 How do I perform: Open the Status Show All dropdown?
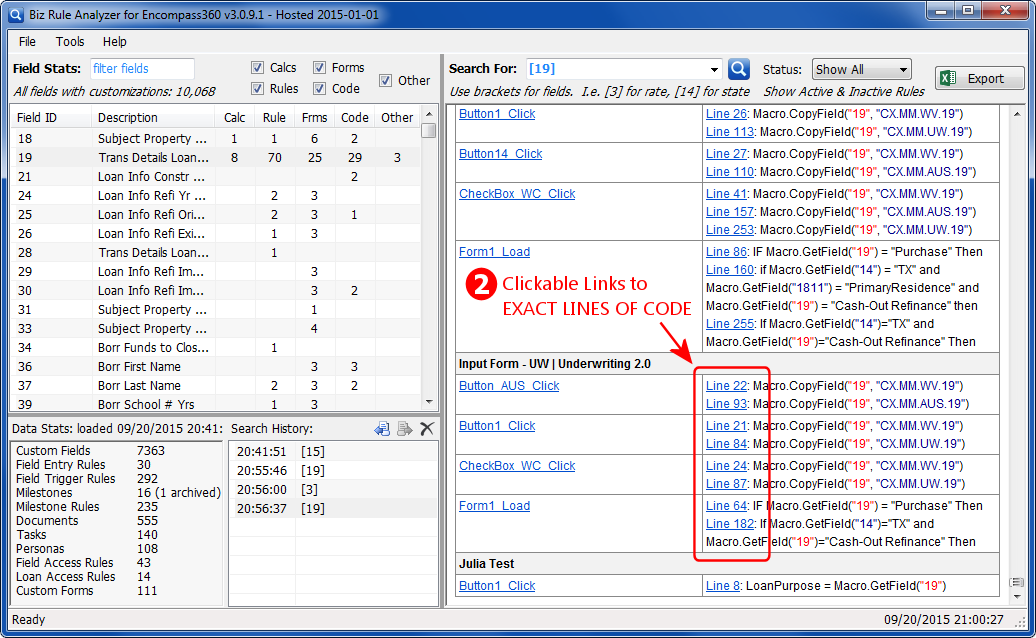tap(862, 69)
